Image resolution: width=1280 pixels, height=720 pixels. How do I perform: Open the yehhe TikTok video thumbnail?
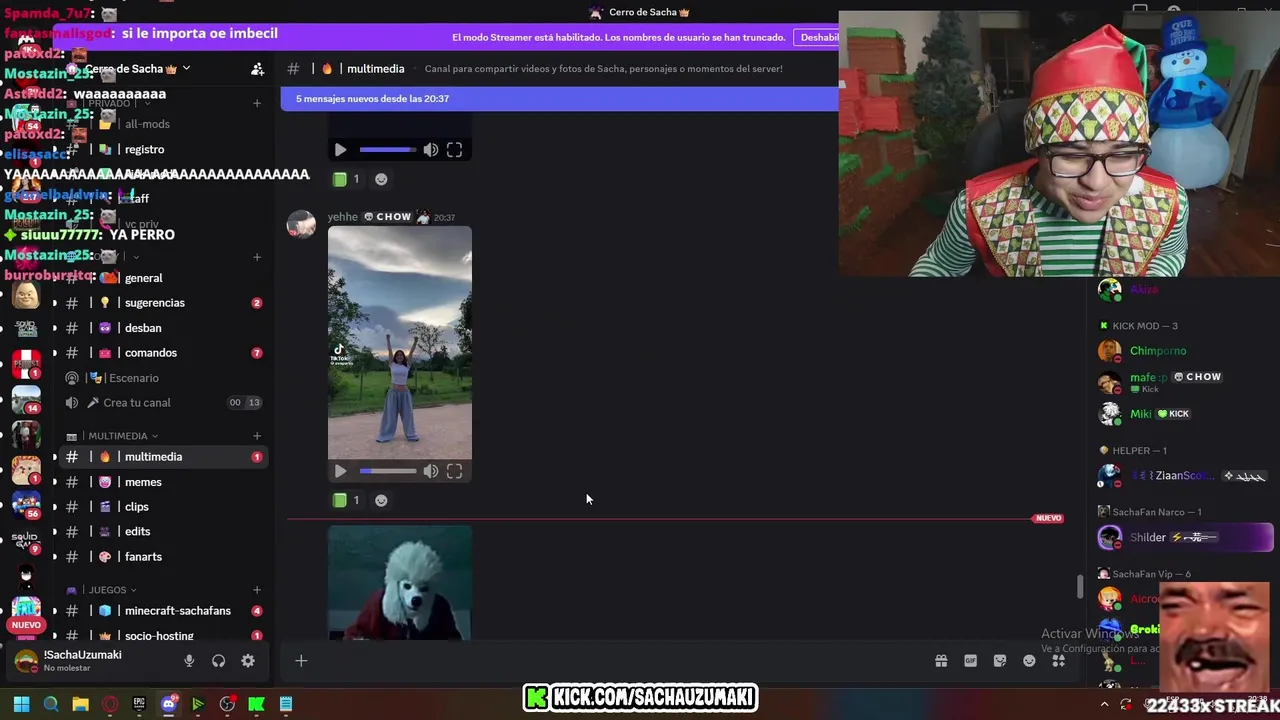click(400, 342)
